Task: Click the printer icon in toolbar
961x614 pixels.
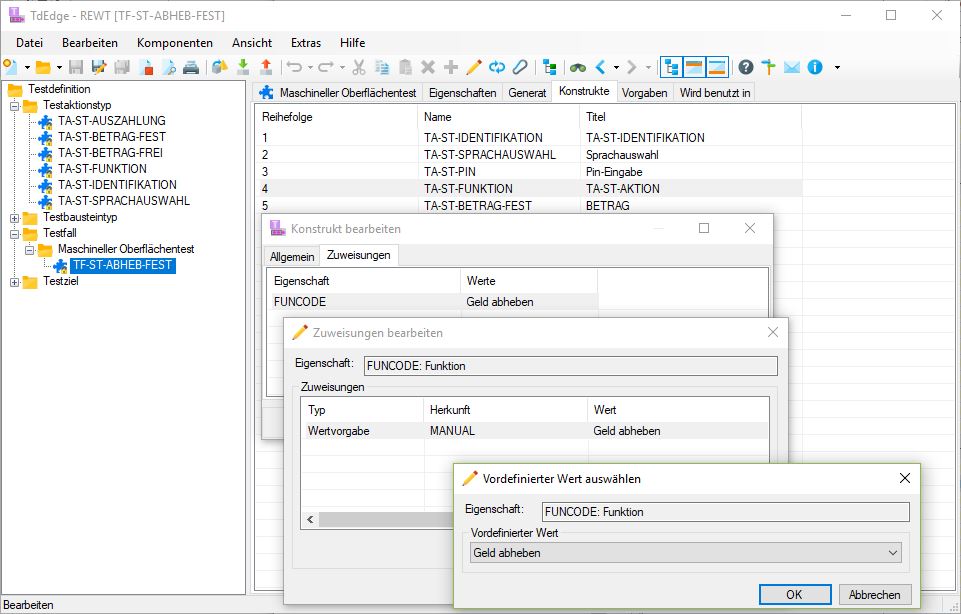Action: click(190, 67)
